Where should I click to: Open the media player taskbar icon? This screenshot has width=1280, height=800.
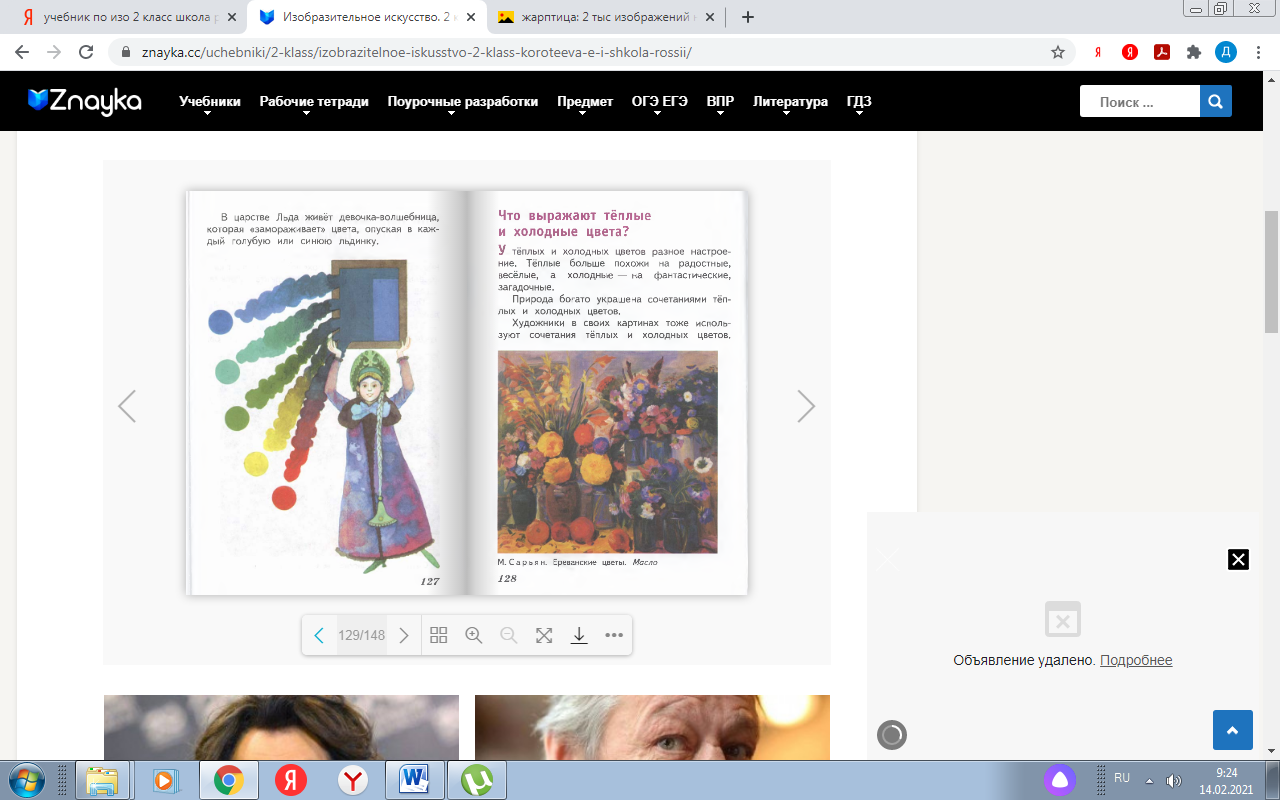[165, 780]
